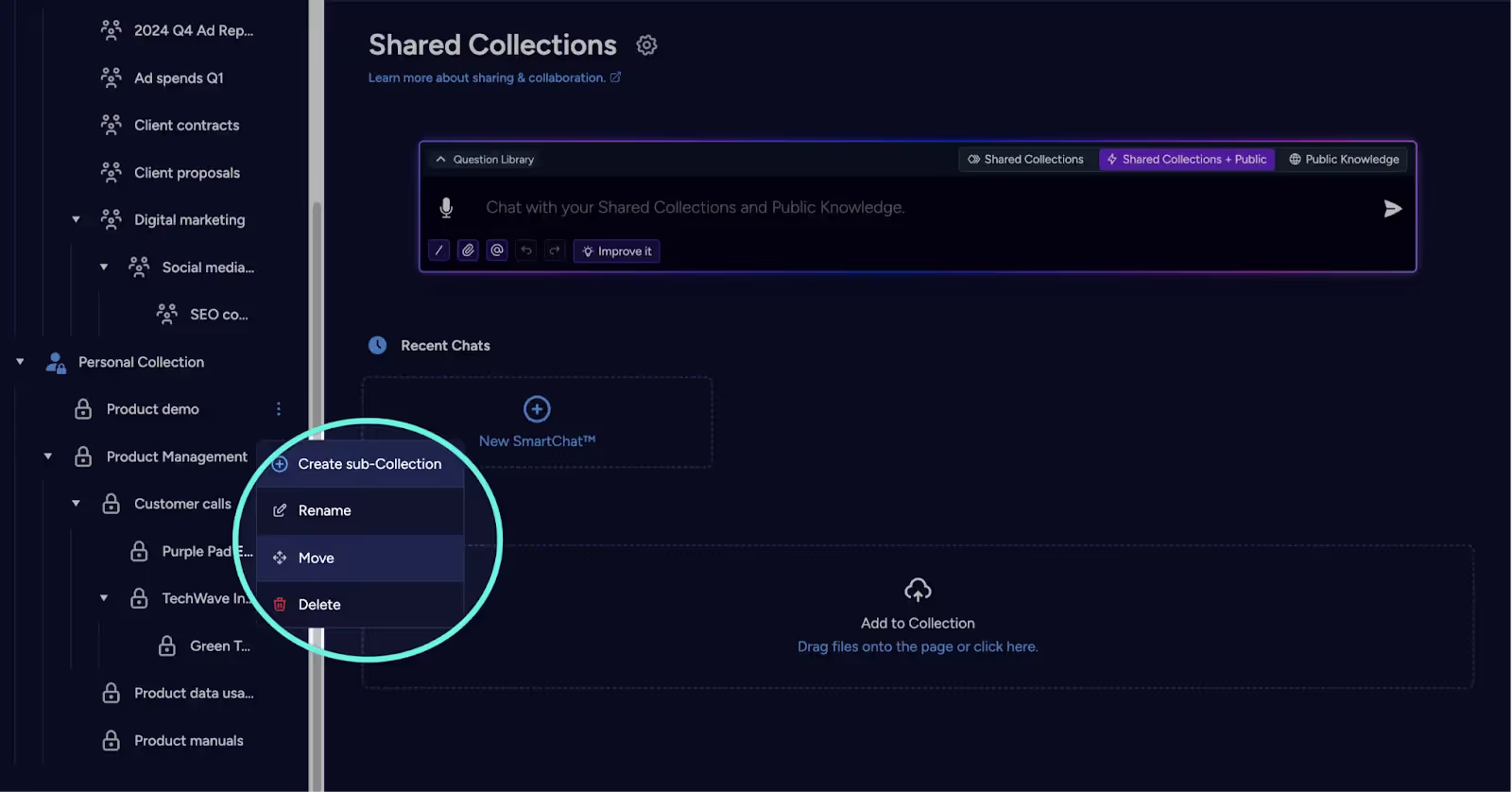Click the lock icon beside Green T...
Screen dimensions: 1512x792
pyautogui.click(x=166, y=646)
